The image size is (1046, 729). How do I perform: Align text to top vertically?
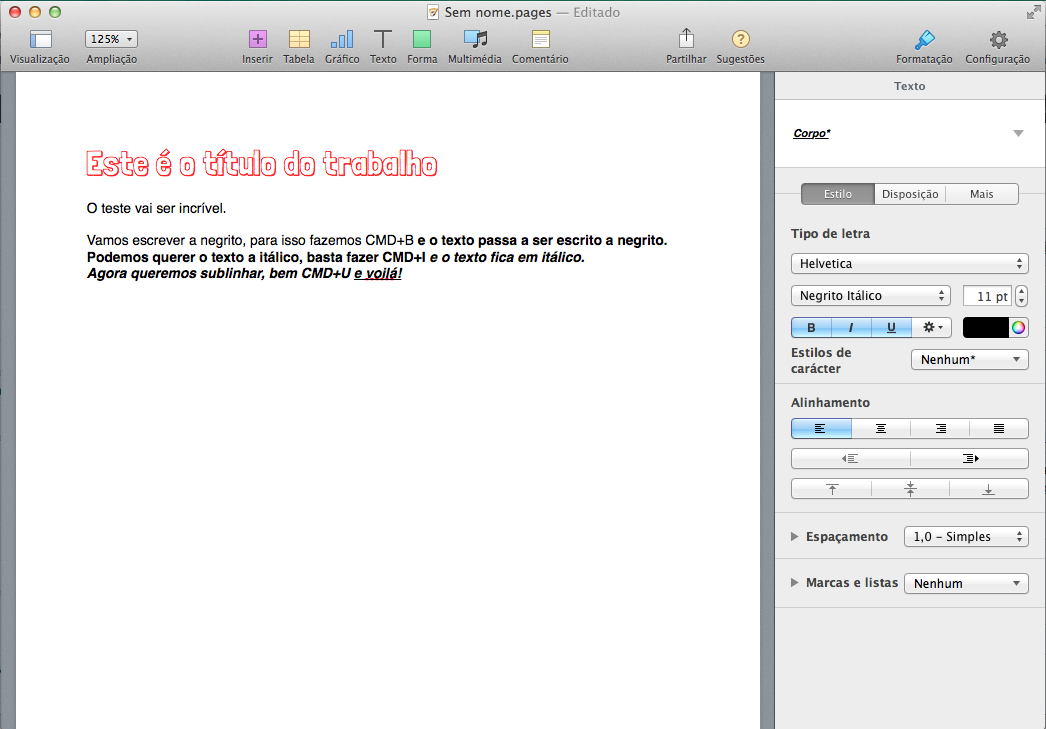(831, 489)
